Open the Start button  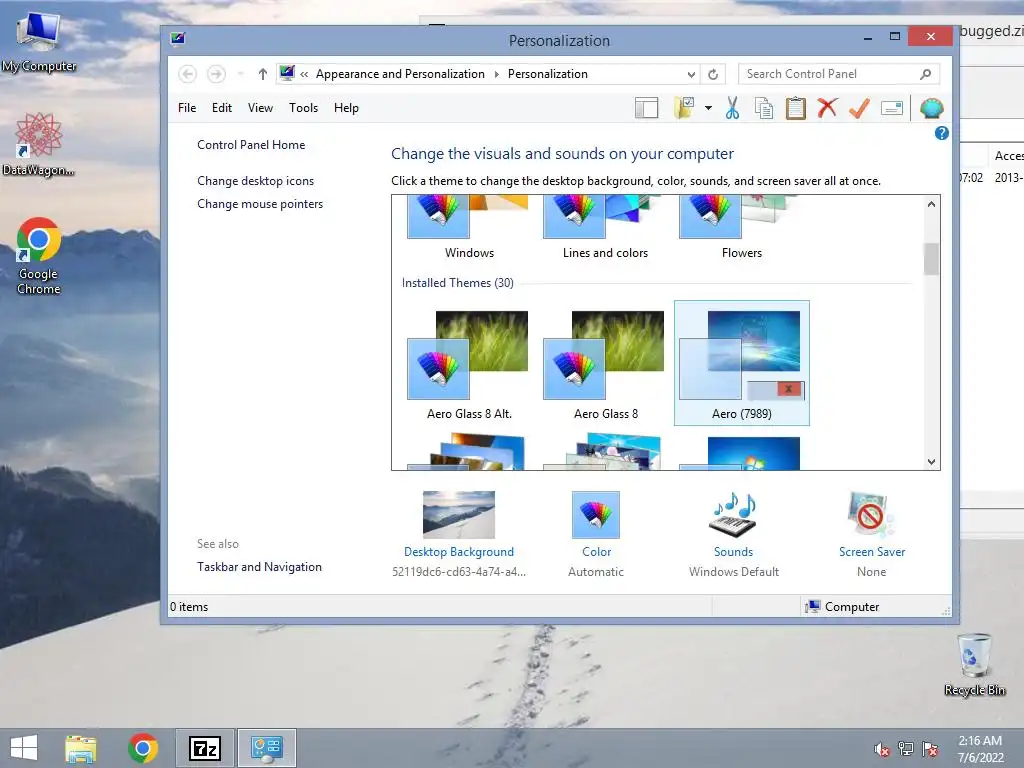pyautogui.click(x=24, y=748)
